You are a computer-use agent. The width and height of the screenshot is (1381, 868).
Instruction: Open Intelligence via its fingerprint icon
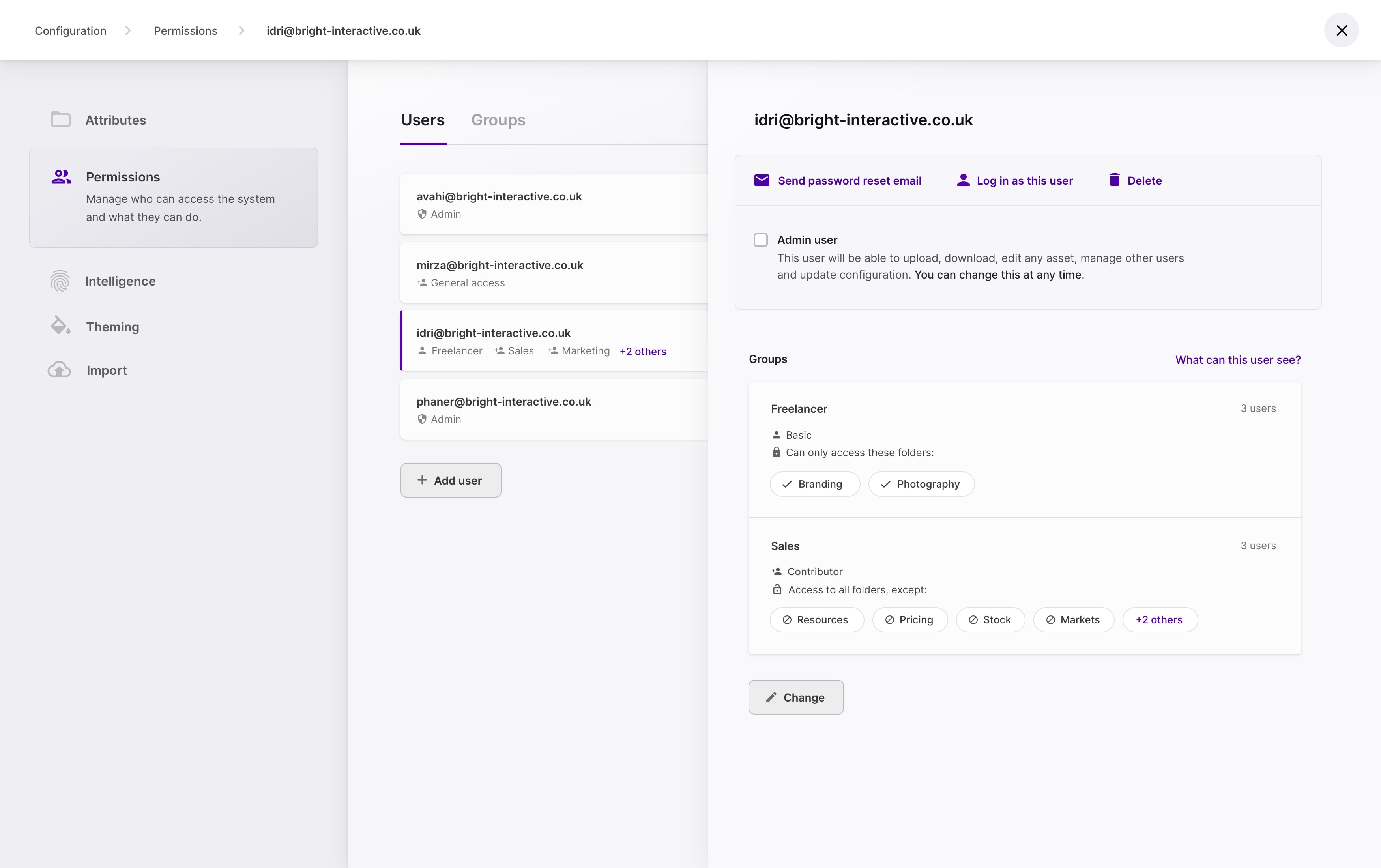(60, 281)
